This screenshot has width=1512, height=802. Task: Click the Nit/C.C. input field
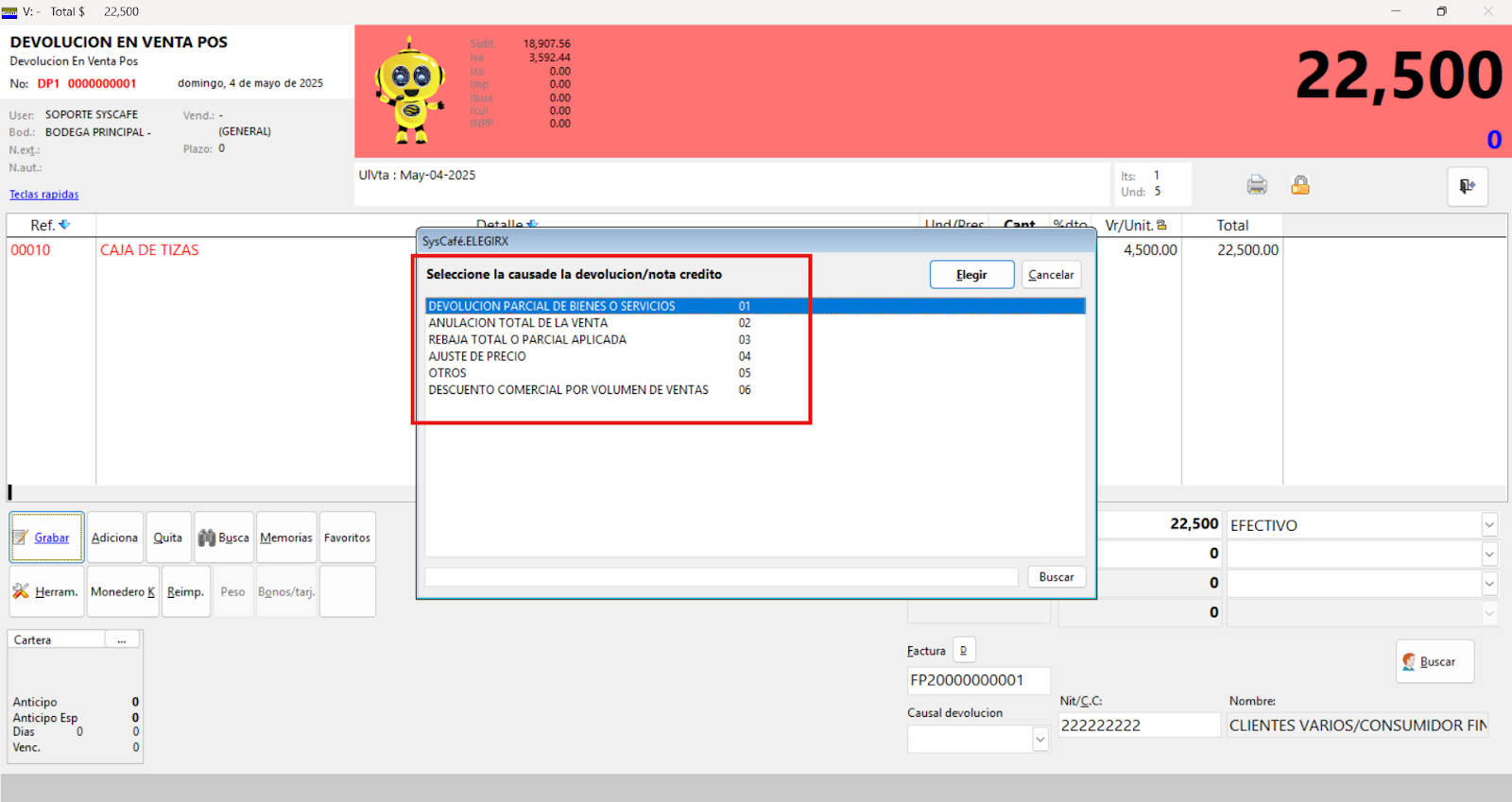pyautogui.click(x=1139, y=725)
